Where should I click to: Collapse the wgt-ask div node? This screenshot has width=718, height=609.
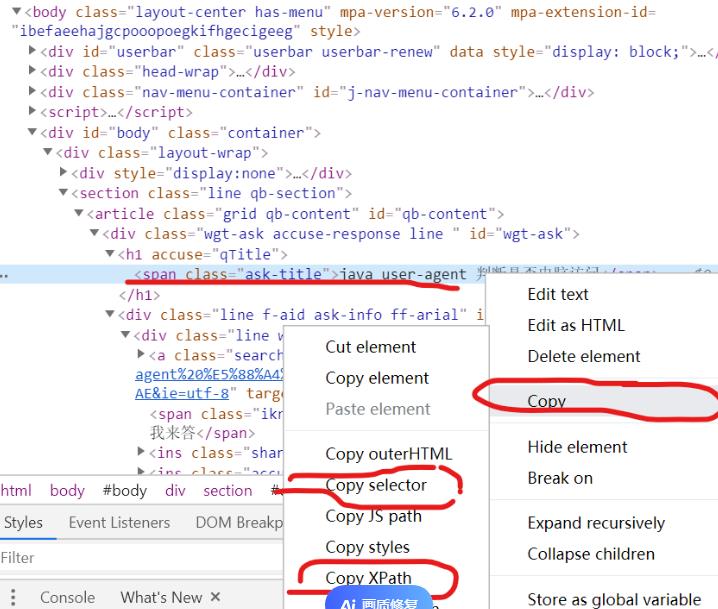(x=94, y=233)
